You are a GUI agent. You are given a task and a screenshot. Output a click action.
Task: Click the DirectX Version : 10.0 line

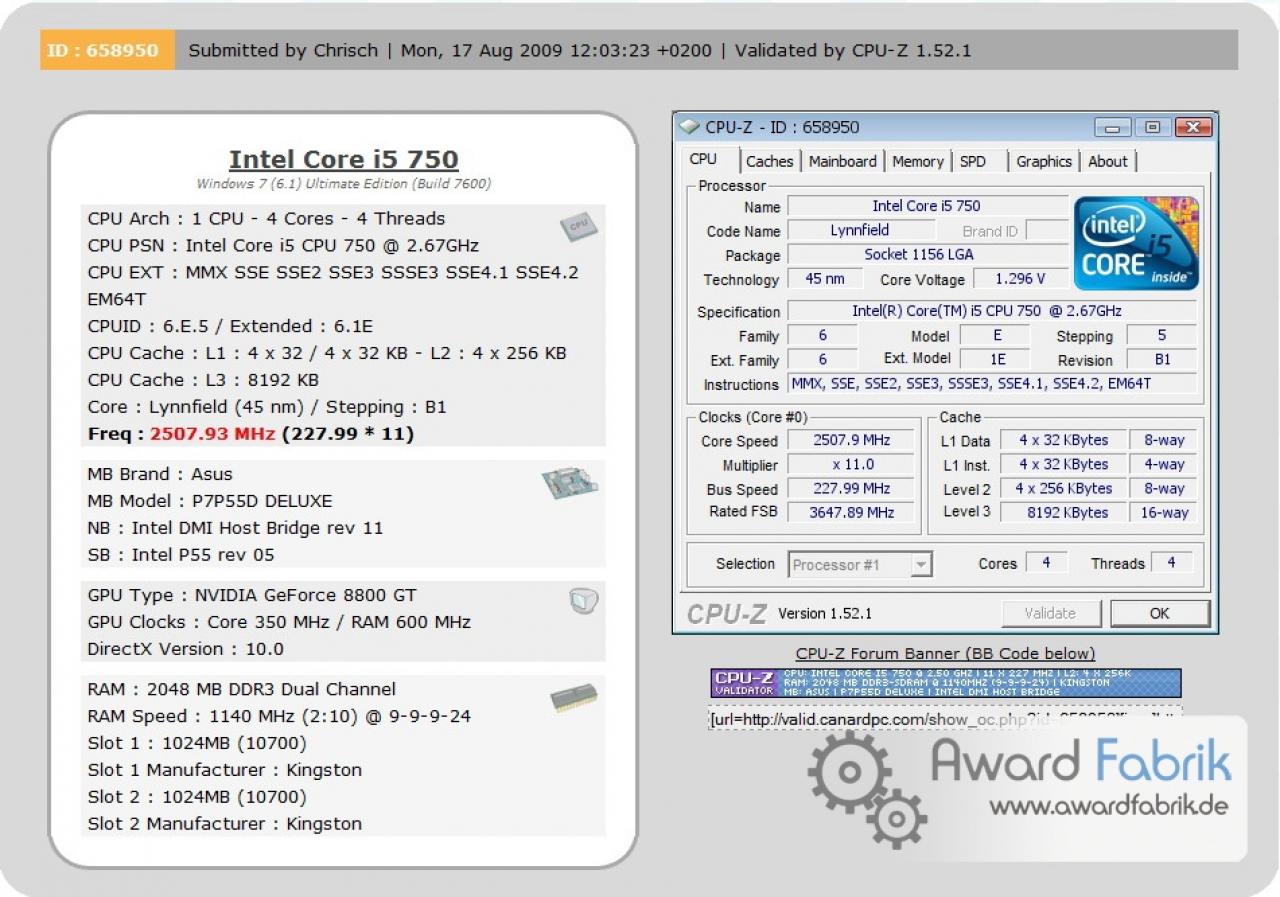pyautogui.click(x=186, y=649)
